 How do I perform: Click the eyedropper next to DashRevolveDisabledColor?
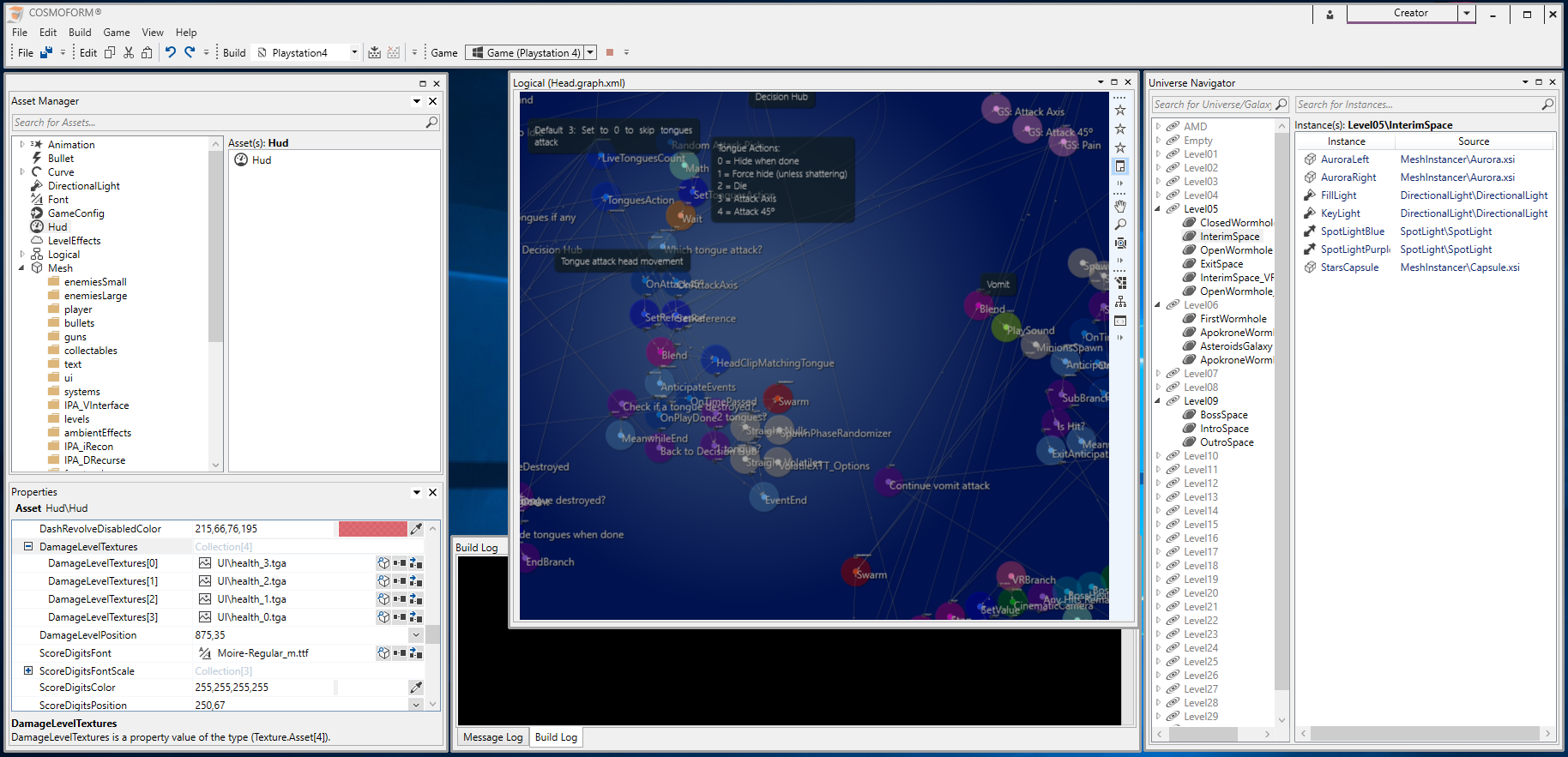[x=416, y=529]
